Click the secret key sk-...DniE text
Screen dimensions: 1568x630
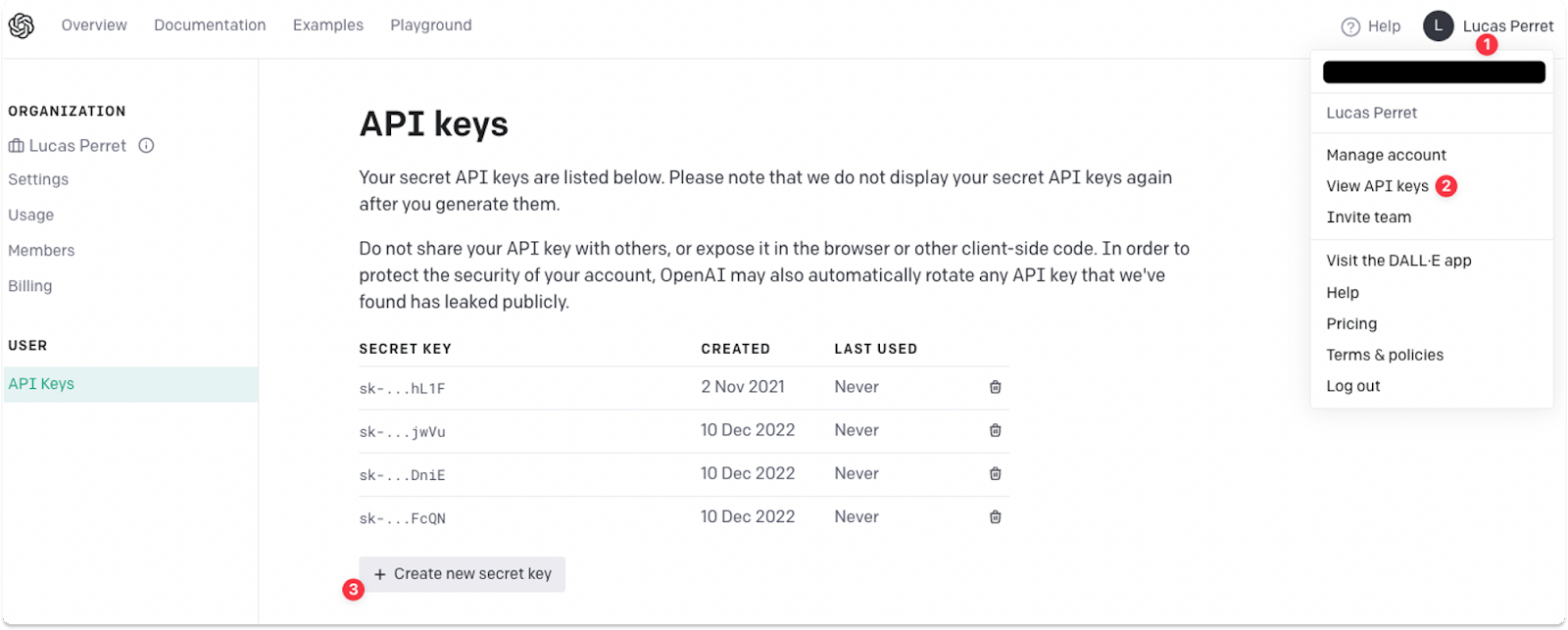coord(402,475)
